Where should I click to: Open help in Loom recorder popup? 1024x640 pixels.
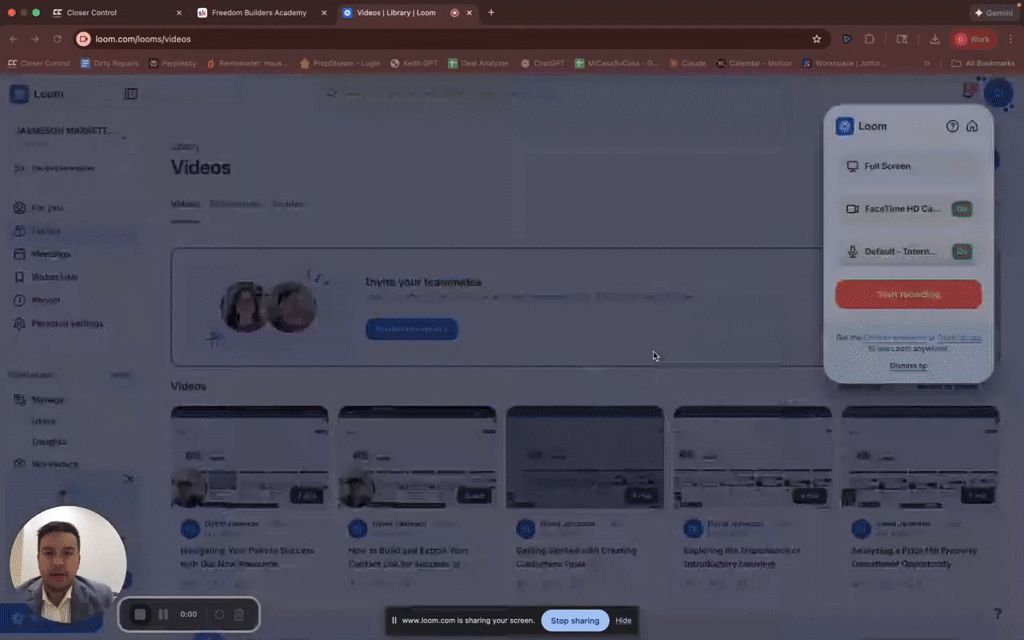coord(952,126)
